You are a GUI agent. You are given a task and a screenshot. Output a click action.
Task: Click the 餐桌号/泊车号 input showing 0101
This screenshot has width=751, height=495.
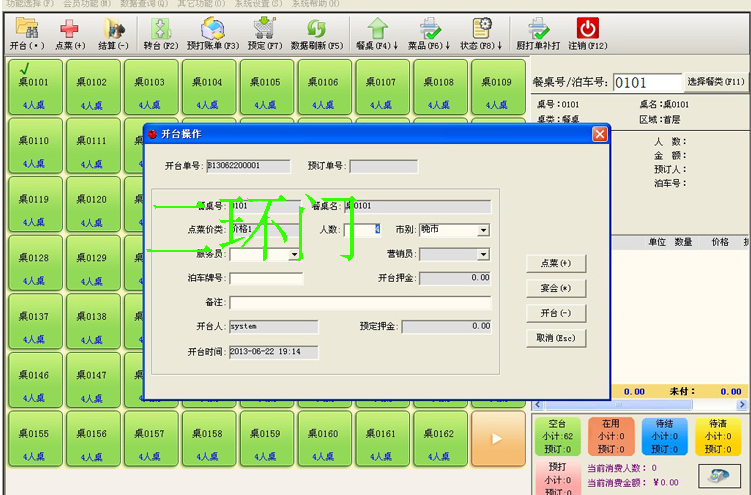pos(647,82)
